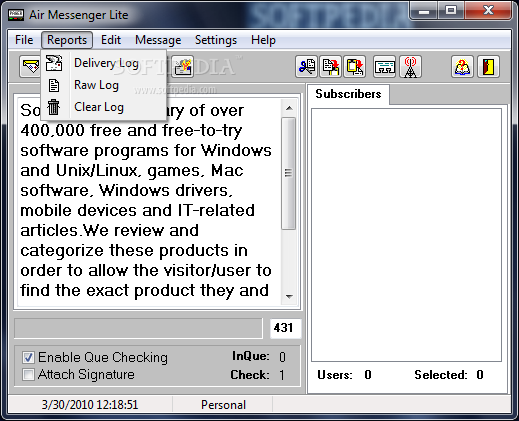Screen dimensions: 519x421
Task: Open help via the question book icon
Action: [x=462, y=67]
